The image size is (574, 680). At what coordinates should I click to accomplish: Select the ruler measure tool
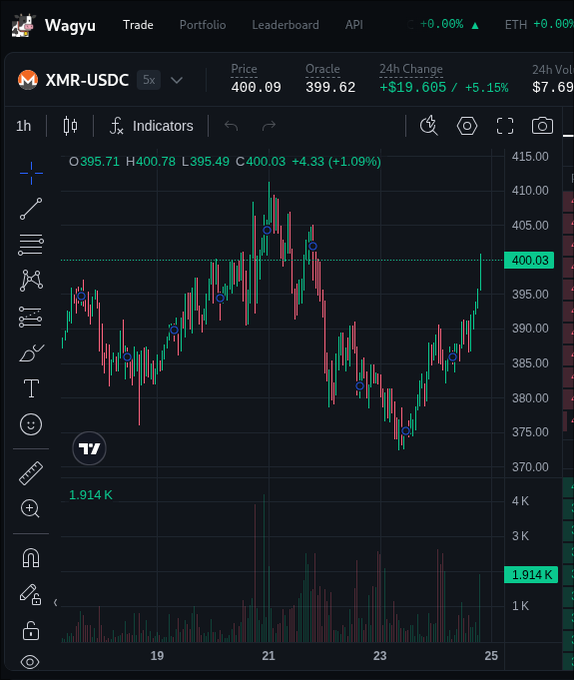click(31, 473)
